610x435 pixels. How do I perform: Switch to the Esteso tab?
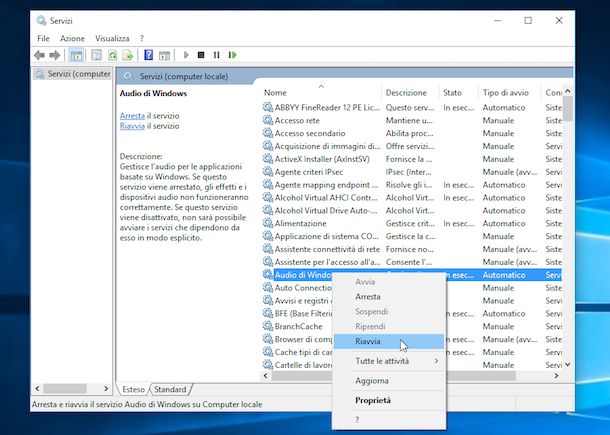(x=133, y=389)
